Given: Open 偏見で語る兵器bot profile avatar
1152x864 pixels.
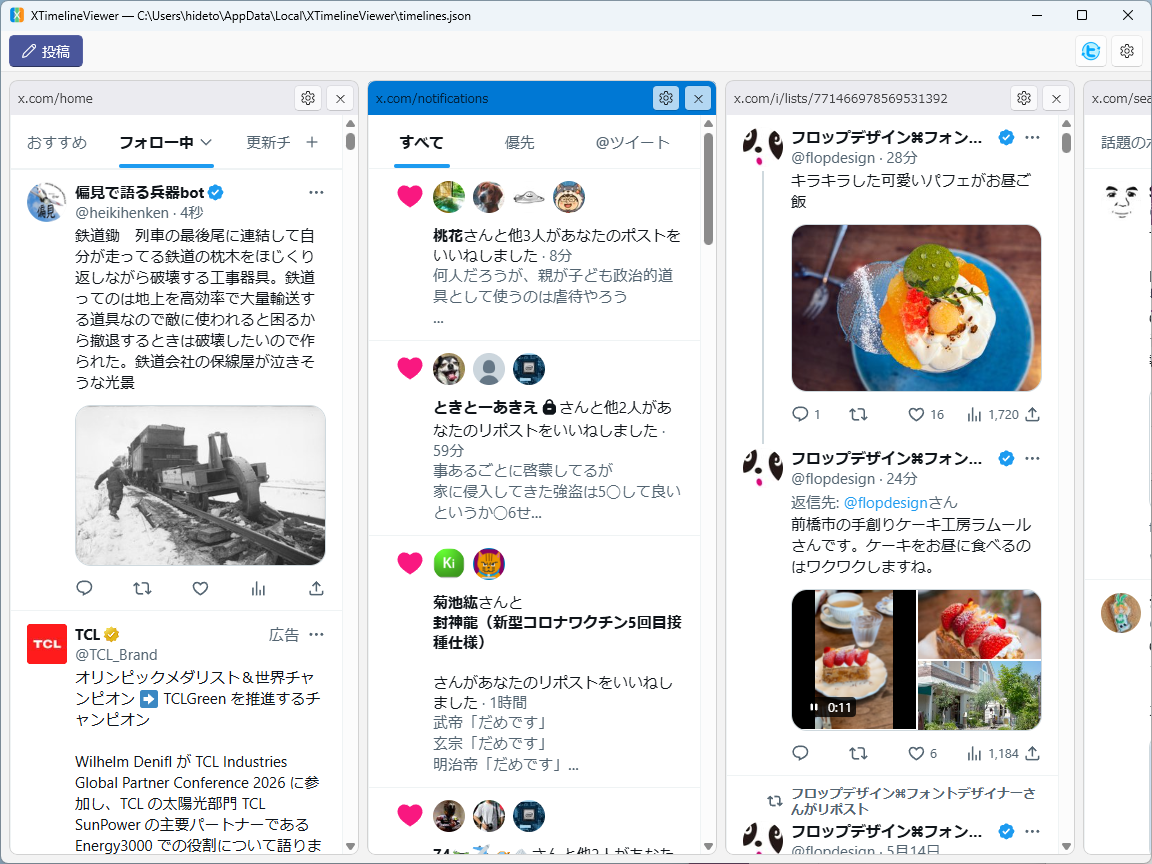Looking at the screenshot, I should click(x=46, y=202).
